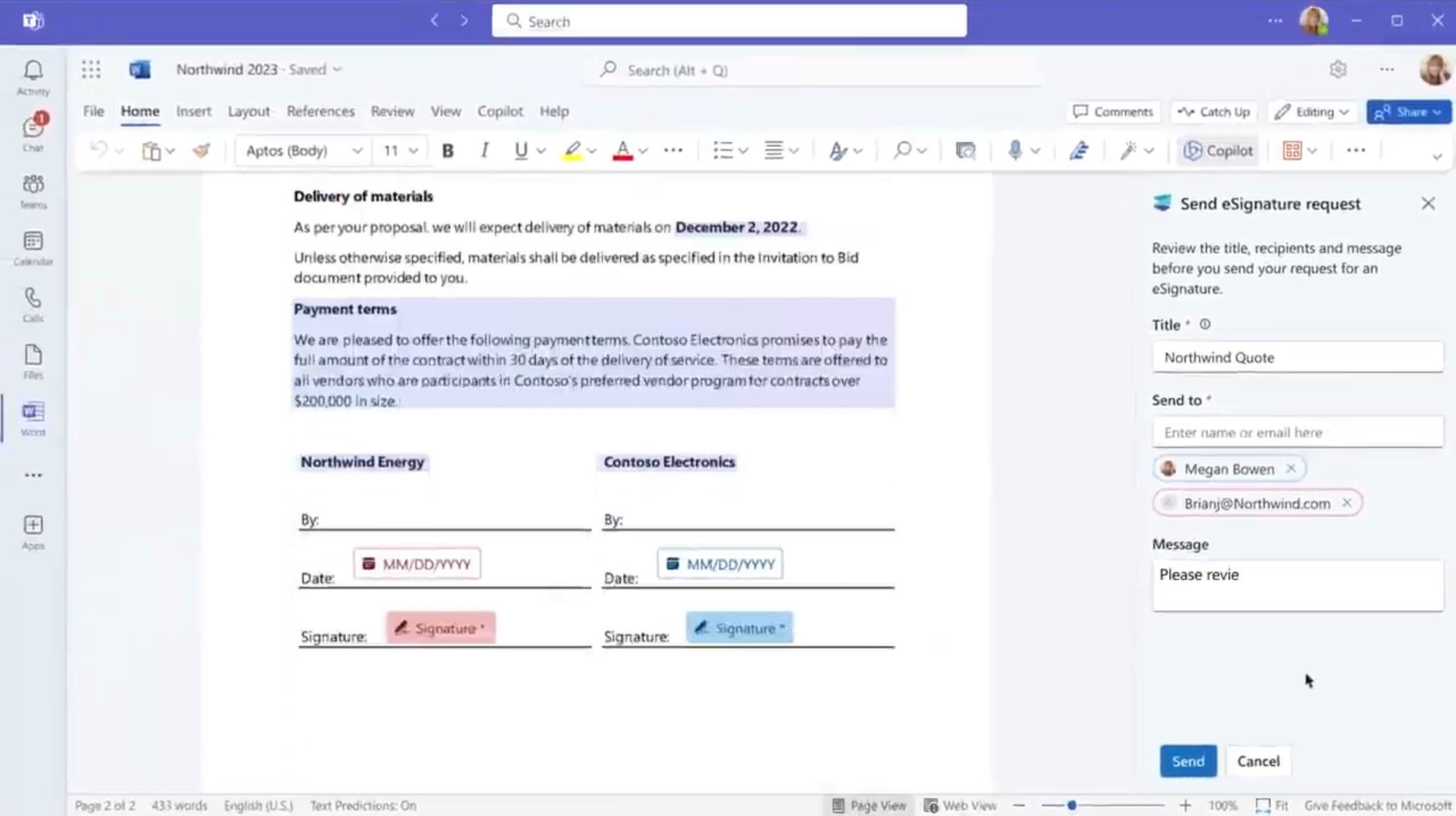Switch to Web View
The width and height of the screenshot is (1456, 816).
pos(960,806)
